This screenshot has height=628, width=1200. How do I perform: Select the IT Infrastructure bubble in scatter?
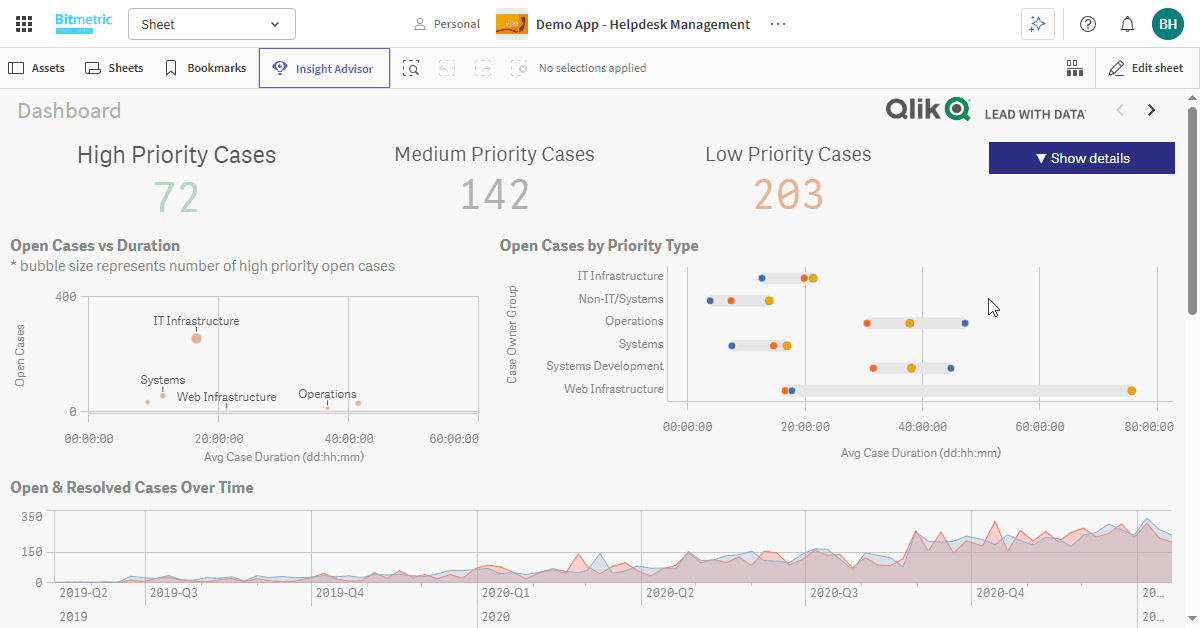[x=196, y=339]
